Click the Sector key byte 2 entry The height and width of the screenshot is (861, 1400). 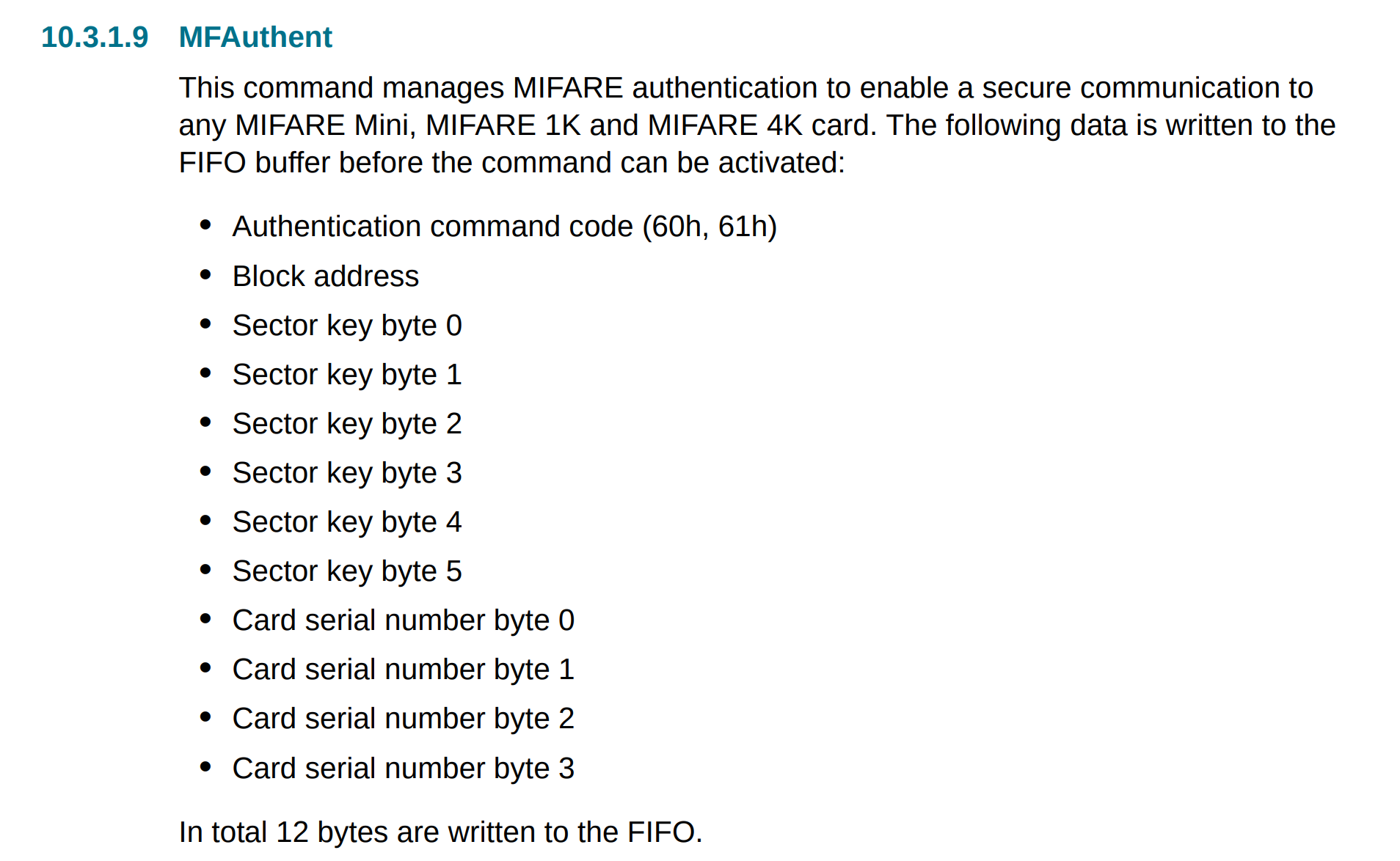point(347,424)
